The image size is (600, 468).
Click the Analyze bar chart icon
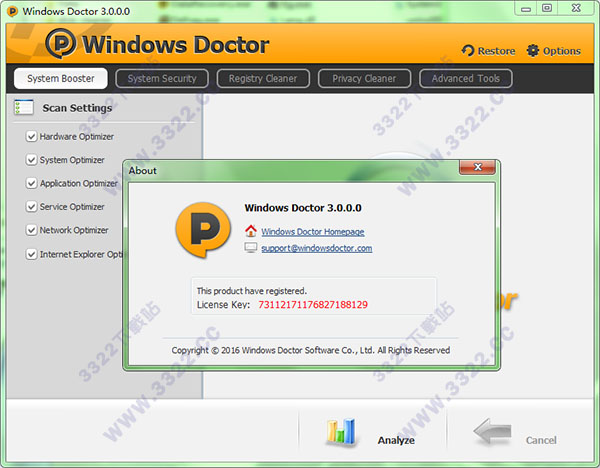341,432
